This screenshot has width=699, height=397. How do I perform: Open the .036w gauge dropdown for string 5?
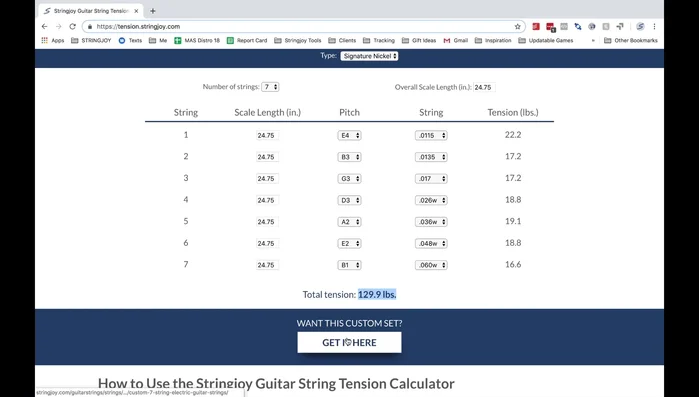click(431, 222)
